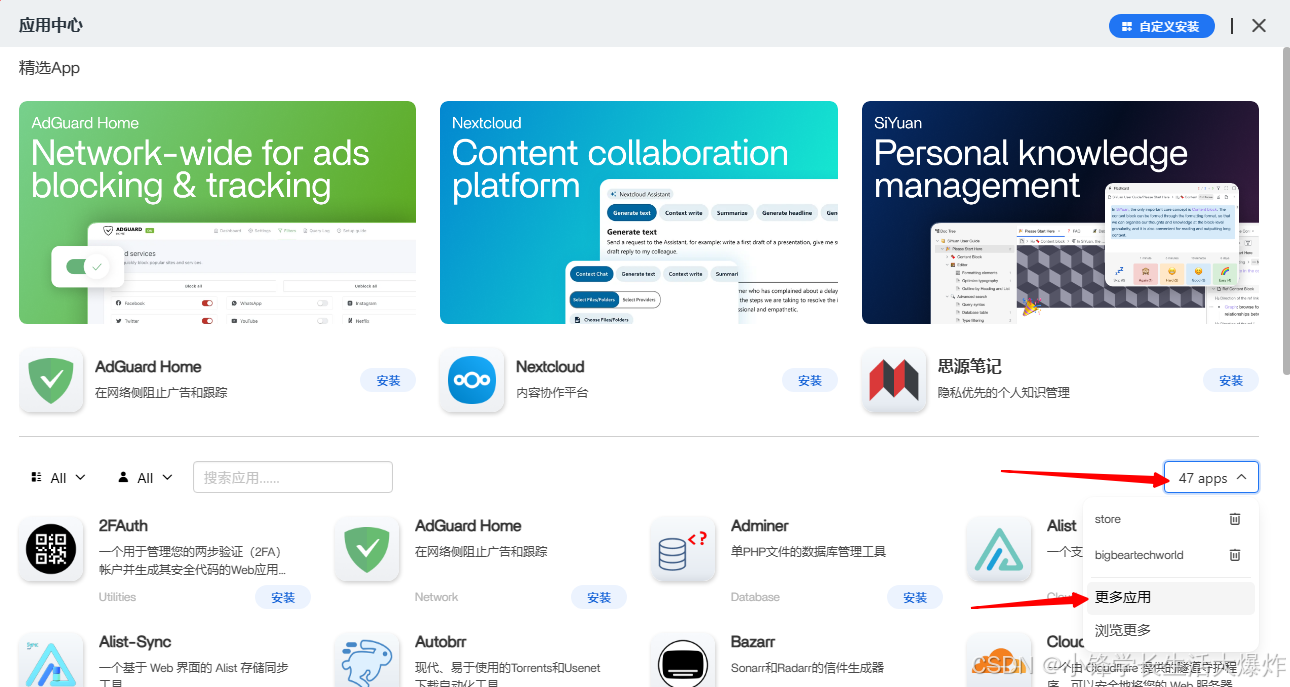Click the AdGuard Home shield icon in featured apps
The width and height of the screenshot is (1290, 687).
pyautogui.click(x=51, y=380)
